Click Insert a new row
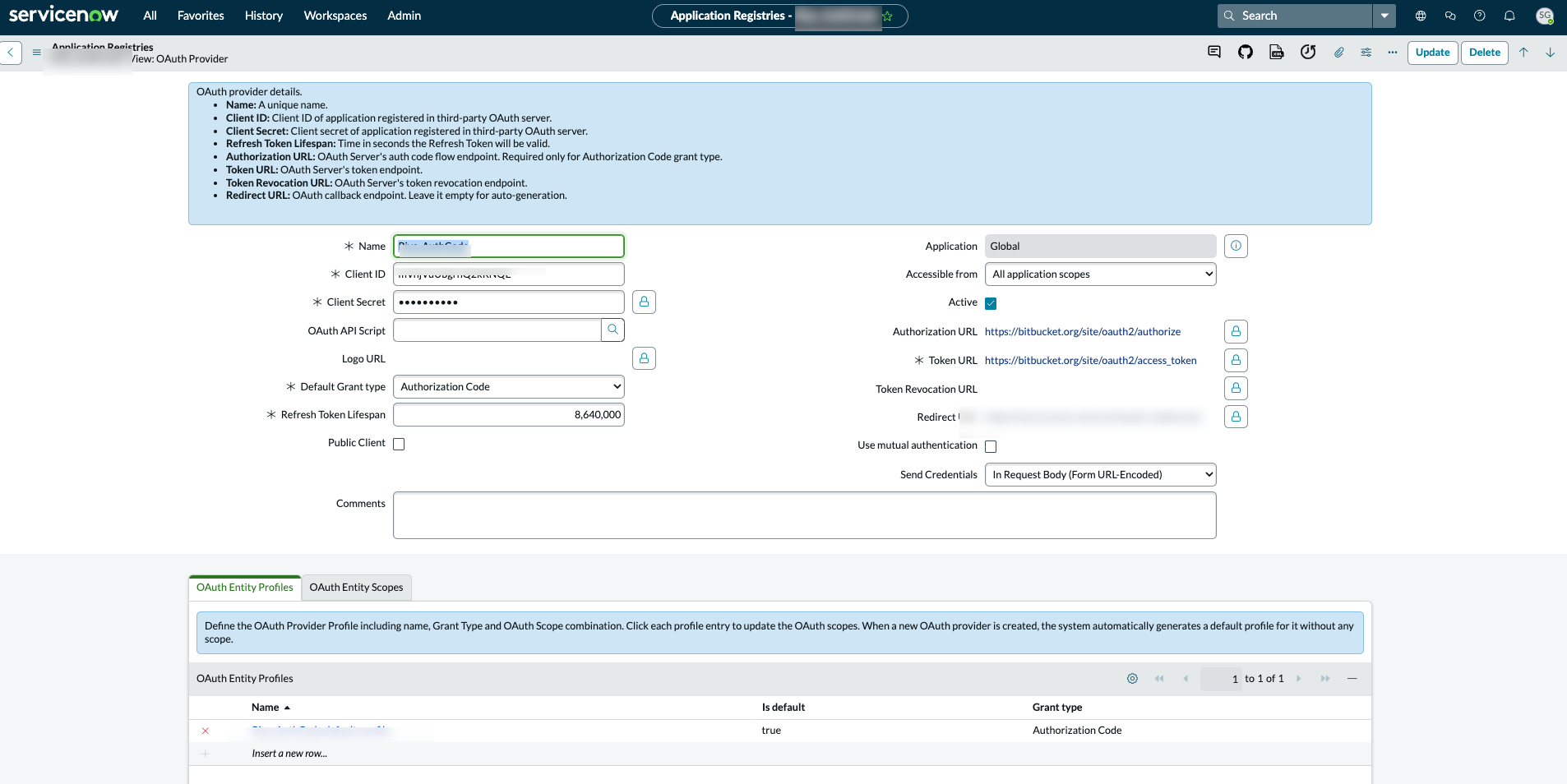This screenshot has height=784, width=1567. pyautogui.click(x=289, y=754)
